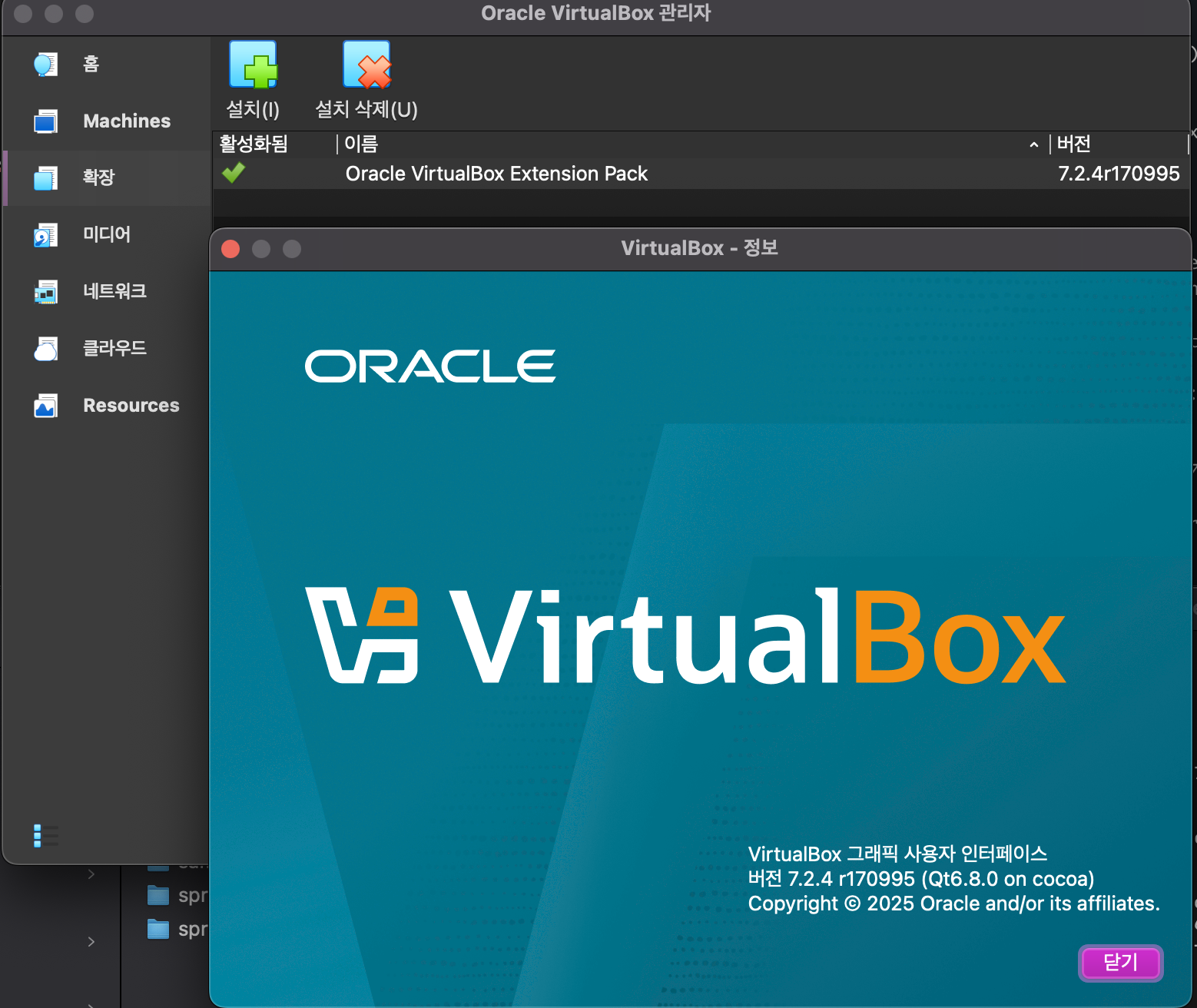
Task: Click the Oracle VirtualBox 관리자 window title
Action: [x=596, y=13]
